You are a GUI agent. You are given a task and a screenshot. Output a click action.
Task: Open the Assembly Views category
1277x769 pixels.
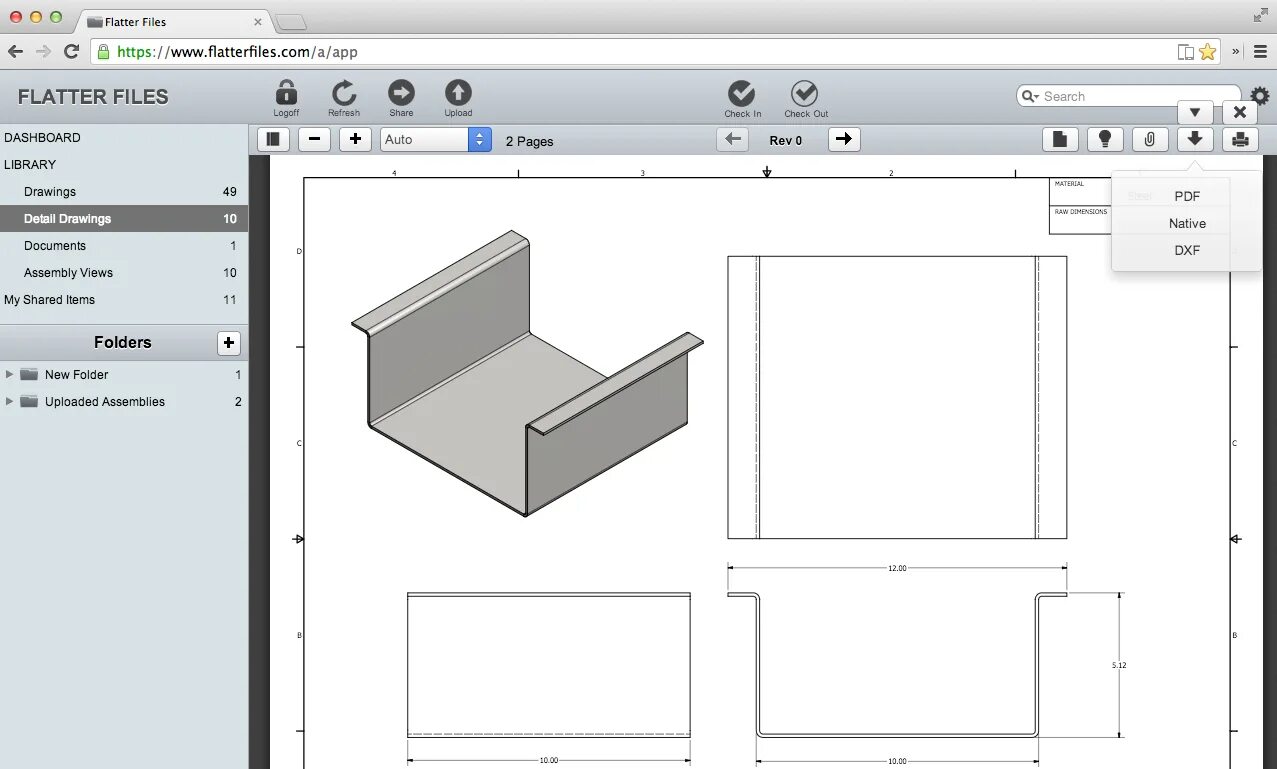tap(124, 273)
